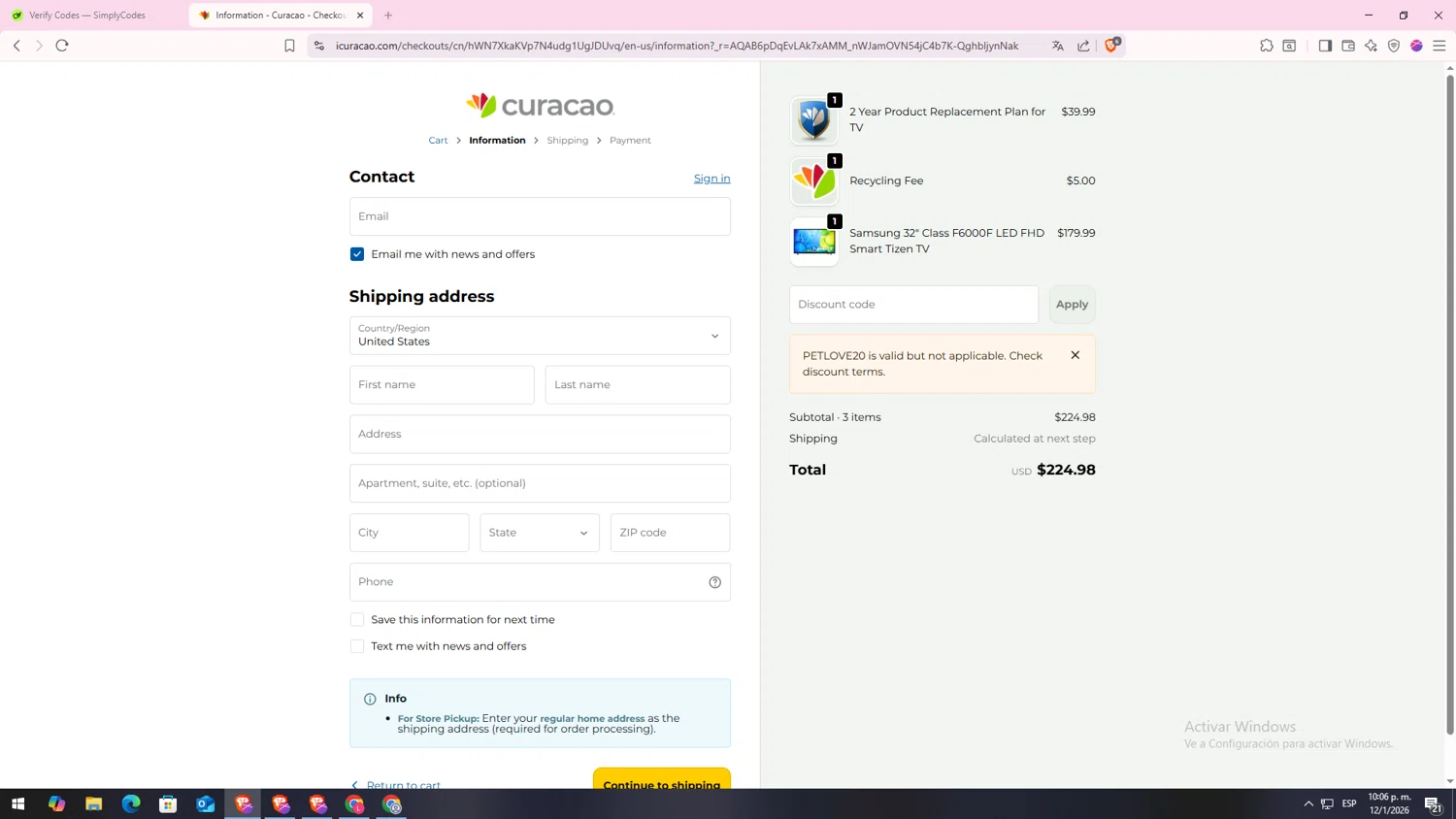
Task: Click the browser address bar URL
Action: point(677,46)
